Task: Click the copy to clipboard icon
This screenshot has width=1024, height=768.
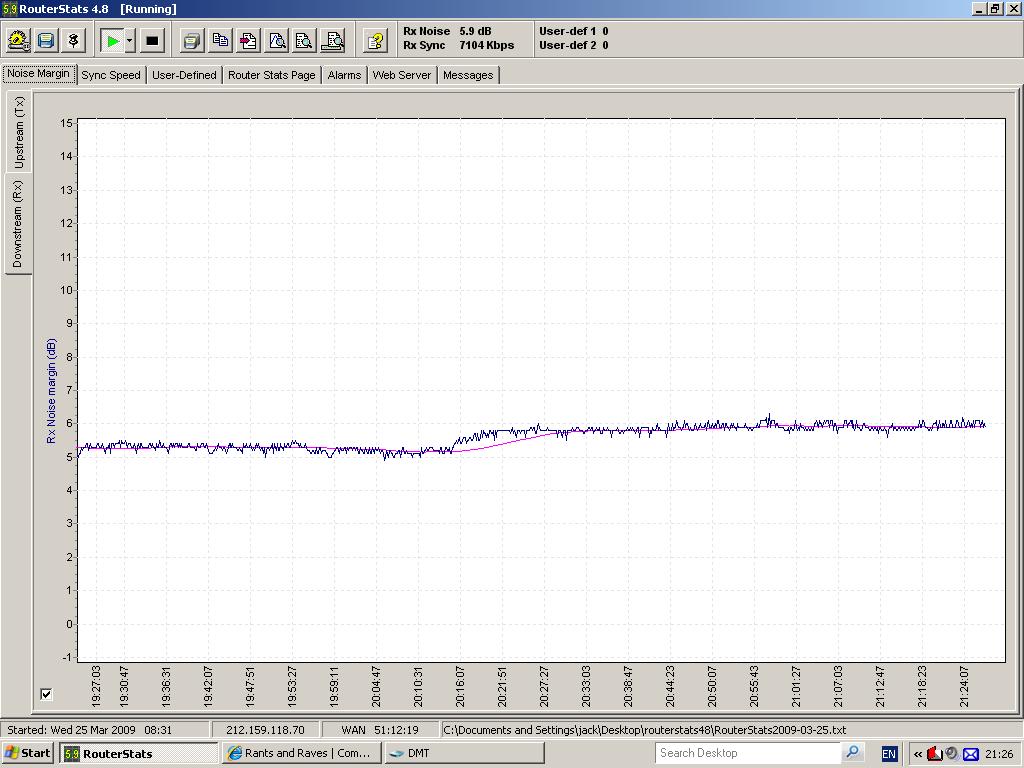Action: (220, 41)
